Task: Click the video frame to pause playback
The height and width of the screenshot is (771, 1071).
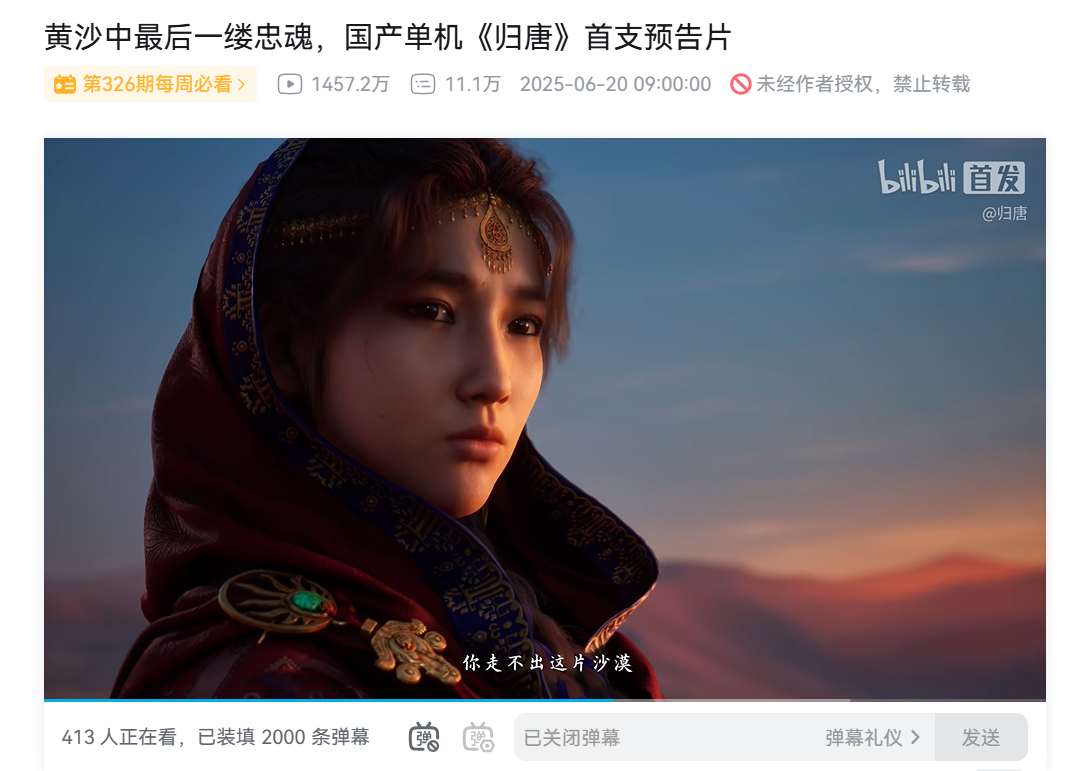Action: [x=544, y=418]
